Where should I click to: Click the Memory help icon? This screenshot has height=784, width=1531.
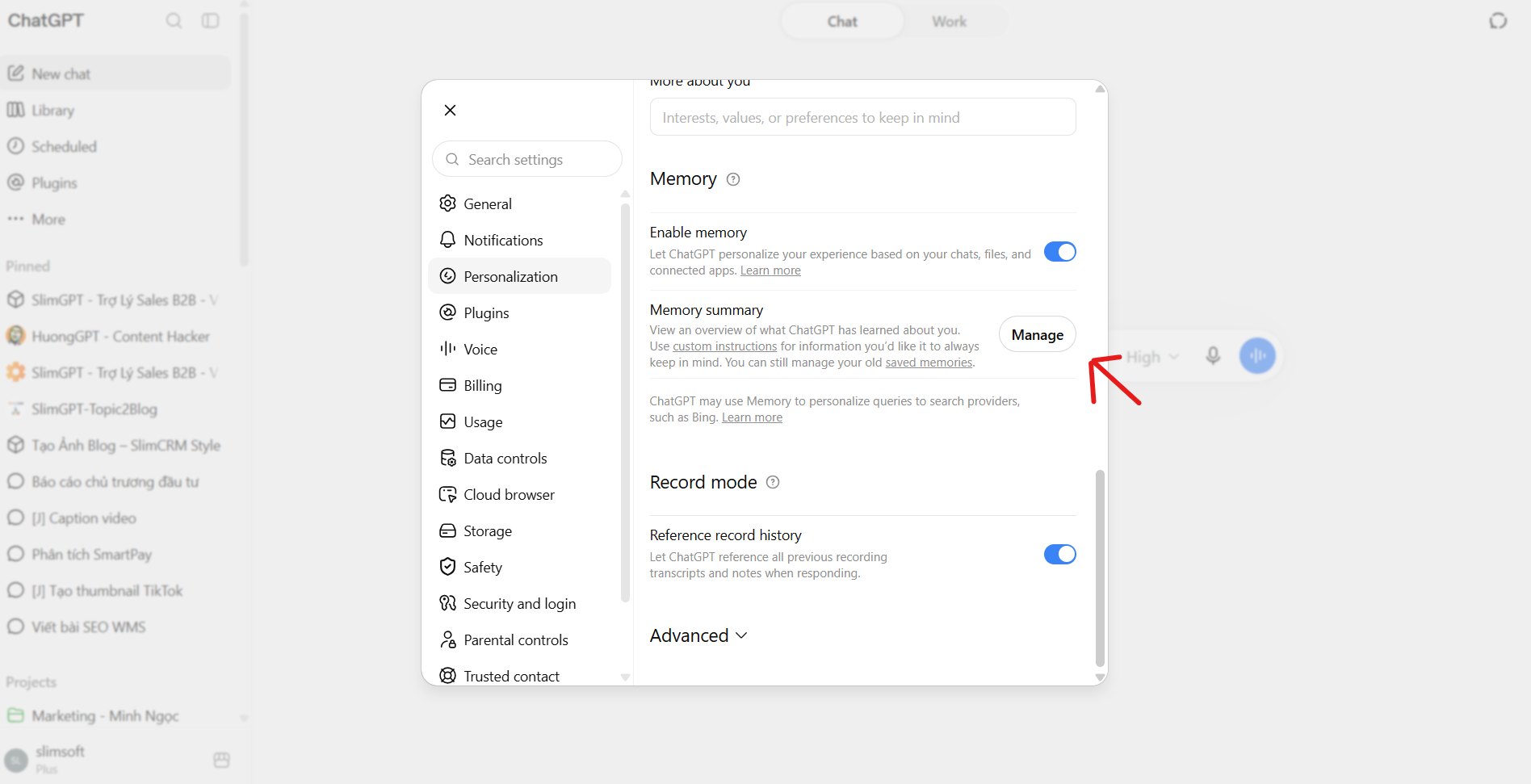coord(733,179)
